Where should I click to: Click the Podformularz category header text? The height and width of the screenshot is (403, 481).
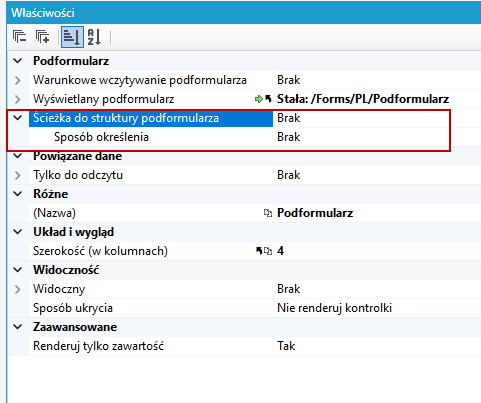click(71, 61)
